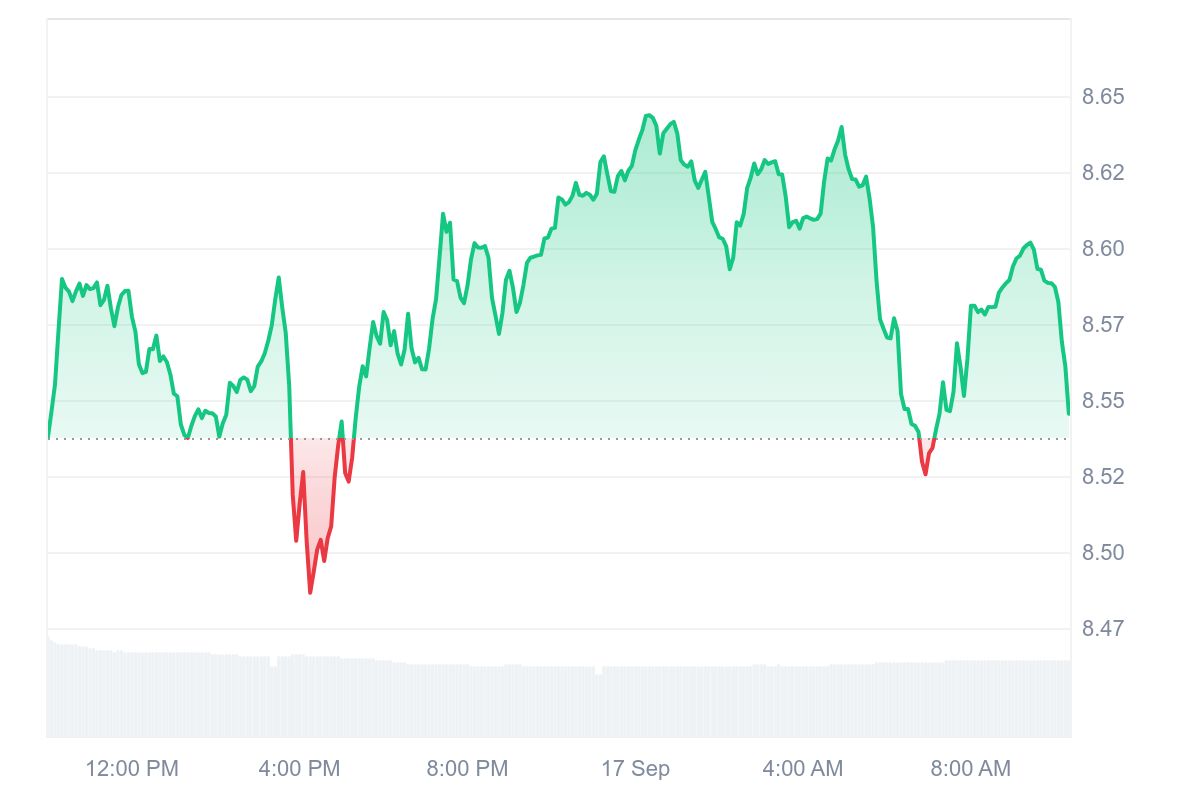The width and height of the screenshot is (1200, 800).
Task: Click the 8.60 price axis label
Action: (x=1103, y=249)
